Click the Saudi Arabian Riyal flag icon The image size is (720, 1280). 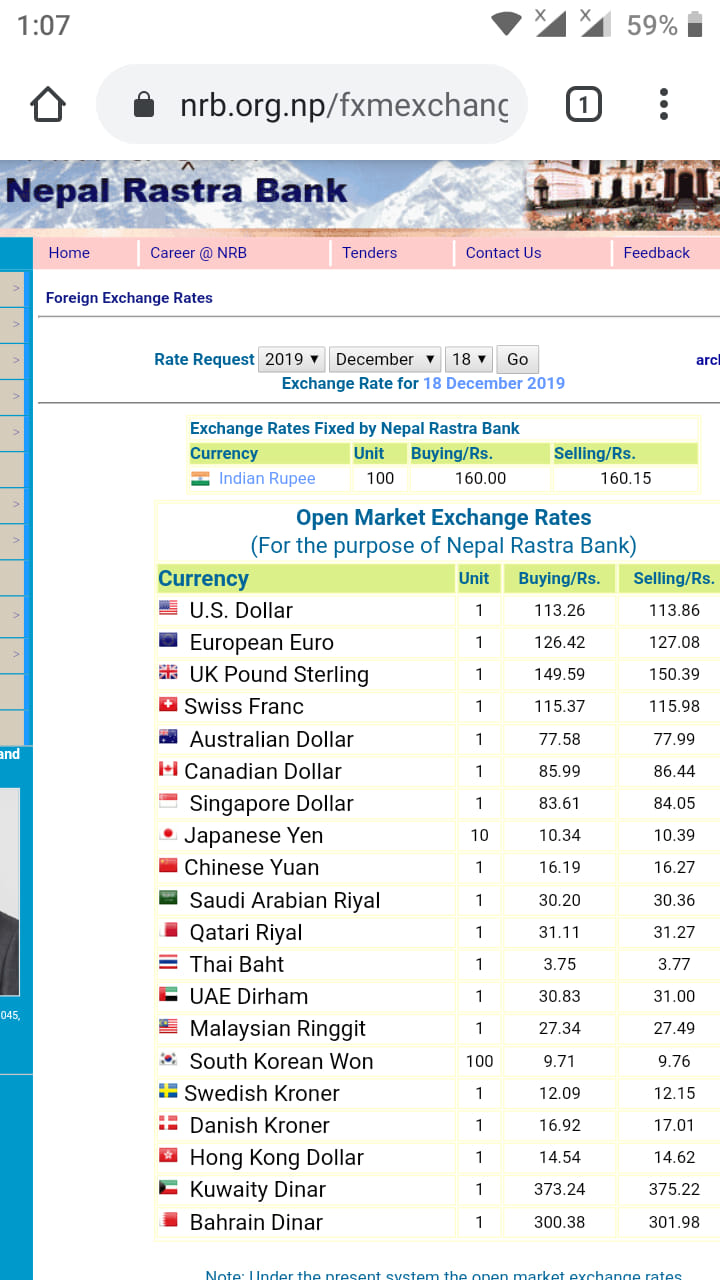click(x=168, y=898)
